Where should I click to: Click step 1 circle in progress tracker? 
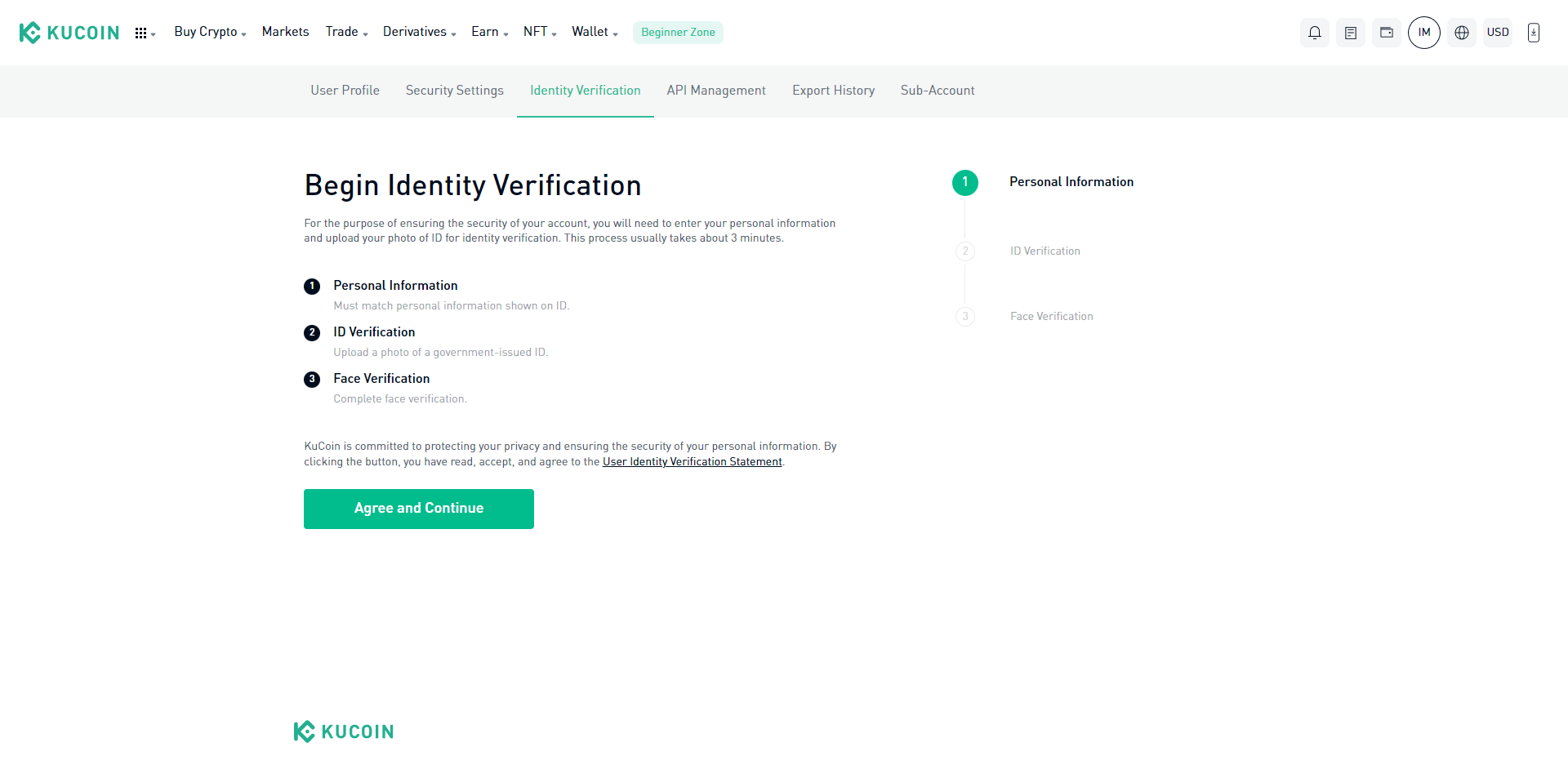click(965, 183)
